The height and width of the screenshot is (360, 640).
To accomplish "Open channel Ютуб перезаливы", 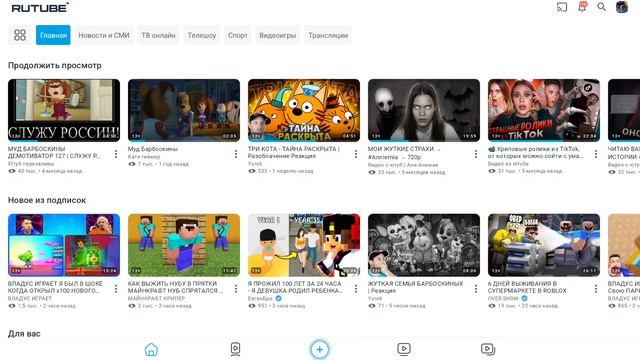I will click(31, 164).
